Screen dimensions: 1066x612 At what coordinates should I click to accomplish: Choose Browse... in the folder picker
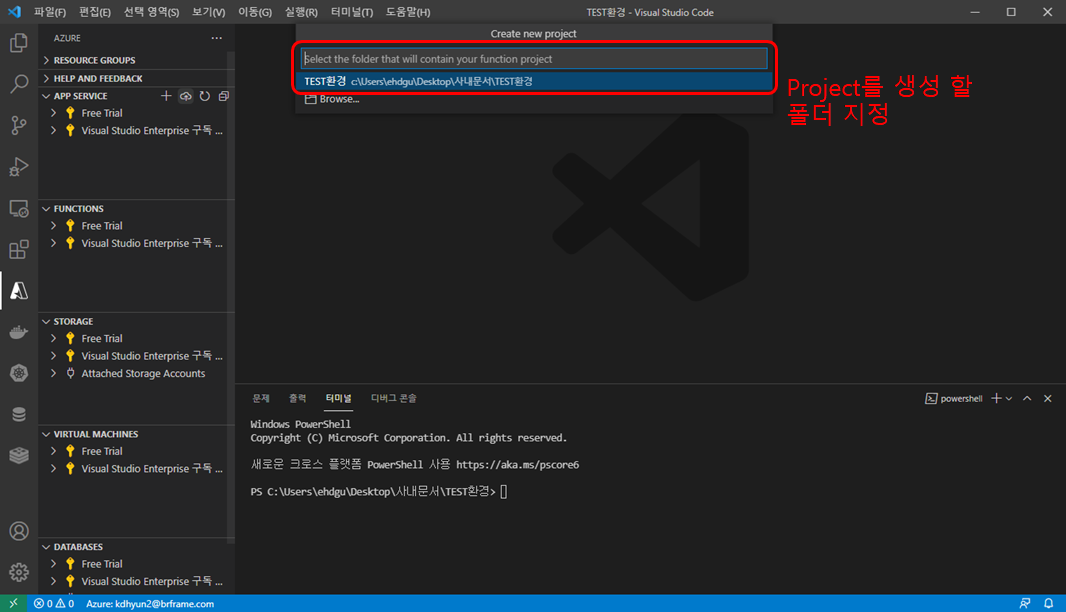[534, 99]
